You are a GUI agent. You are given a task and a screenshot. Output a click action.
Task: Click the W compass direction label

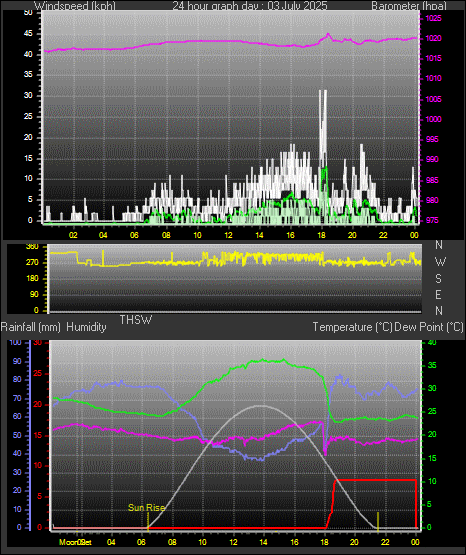440,262
